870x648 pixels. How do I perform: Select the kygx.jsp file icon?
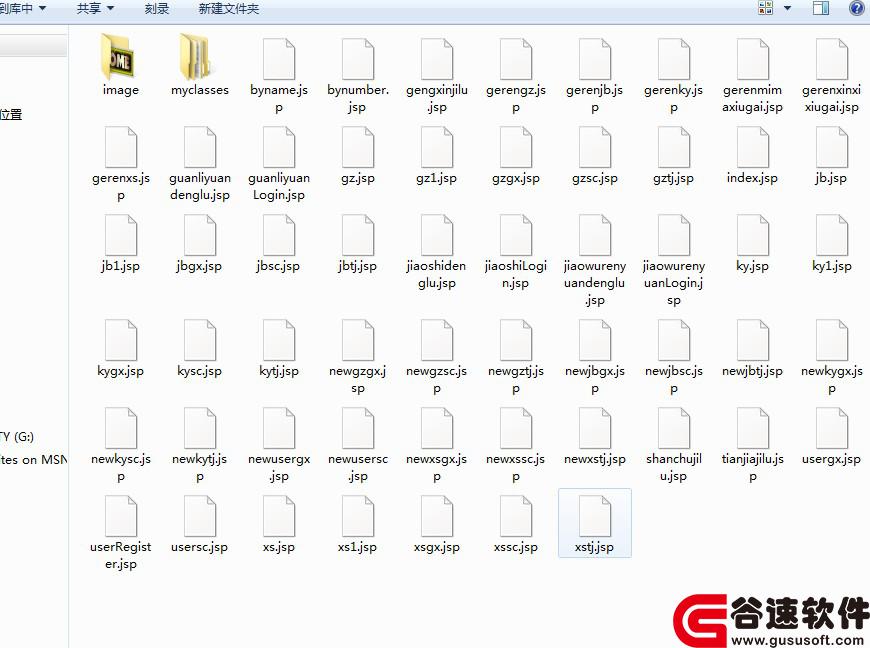121,340
